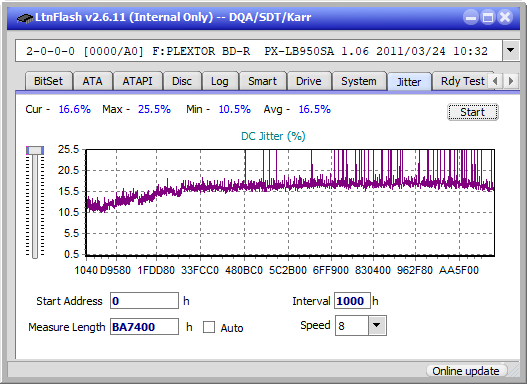The image size is (527, 384).
Task: Click the Start Address input field
Action: [x=145, y=301]
